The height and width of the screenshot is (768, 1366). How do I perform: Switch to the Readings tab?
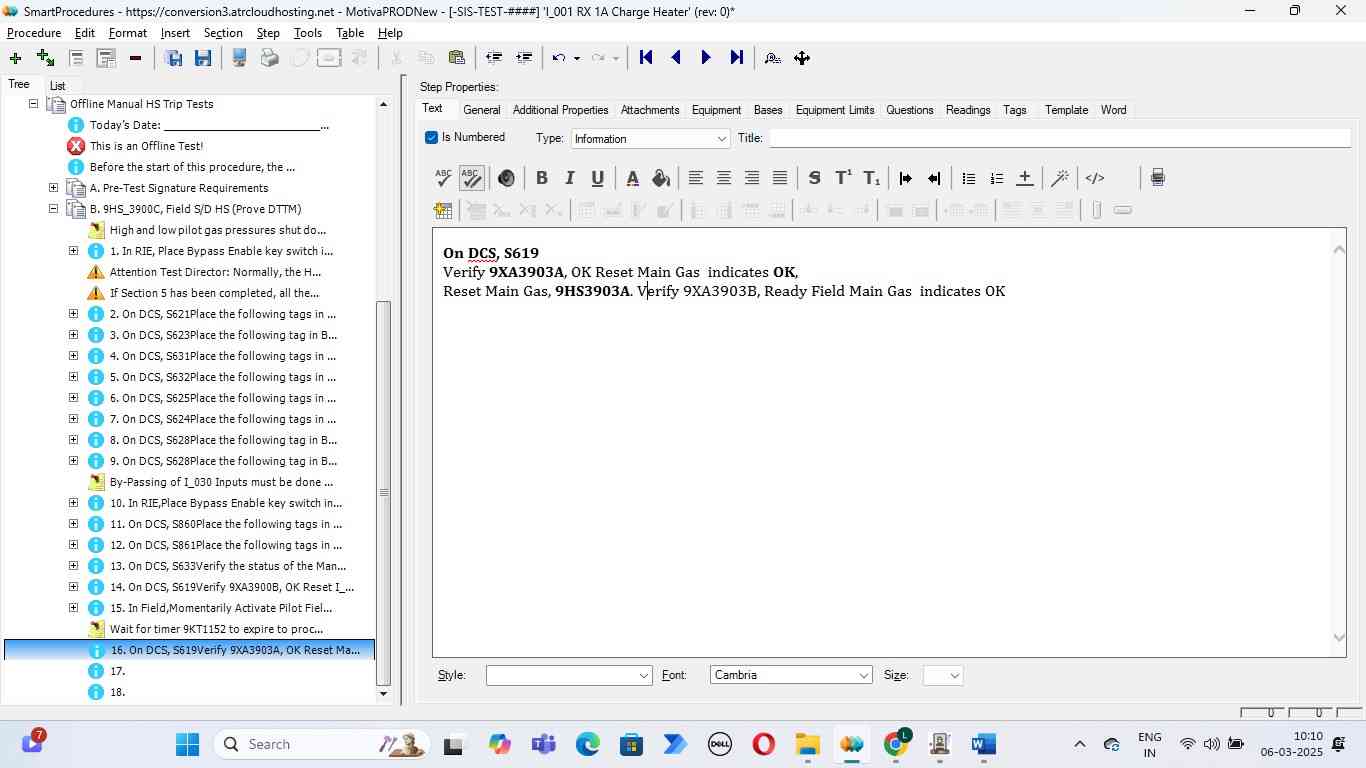point(968,110)
